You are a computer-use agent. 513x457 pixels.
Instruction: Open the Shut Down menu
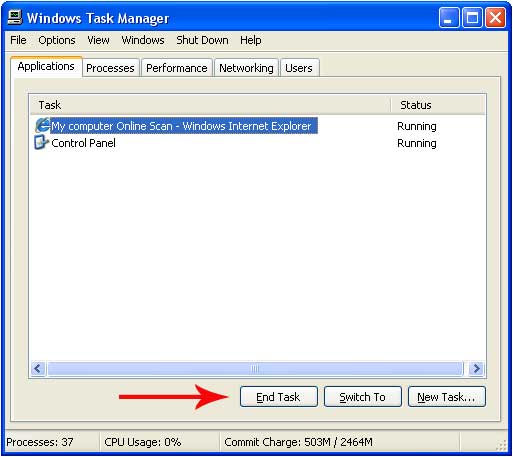click(x=202, y=40)
